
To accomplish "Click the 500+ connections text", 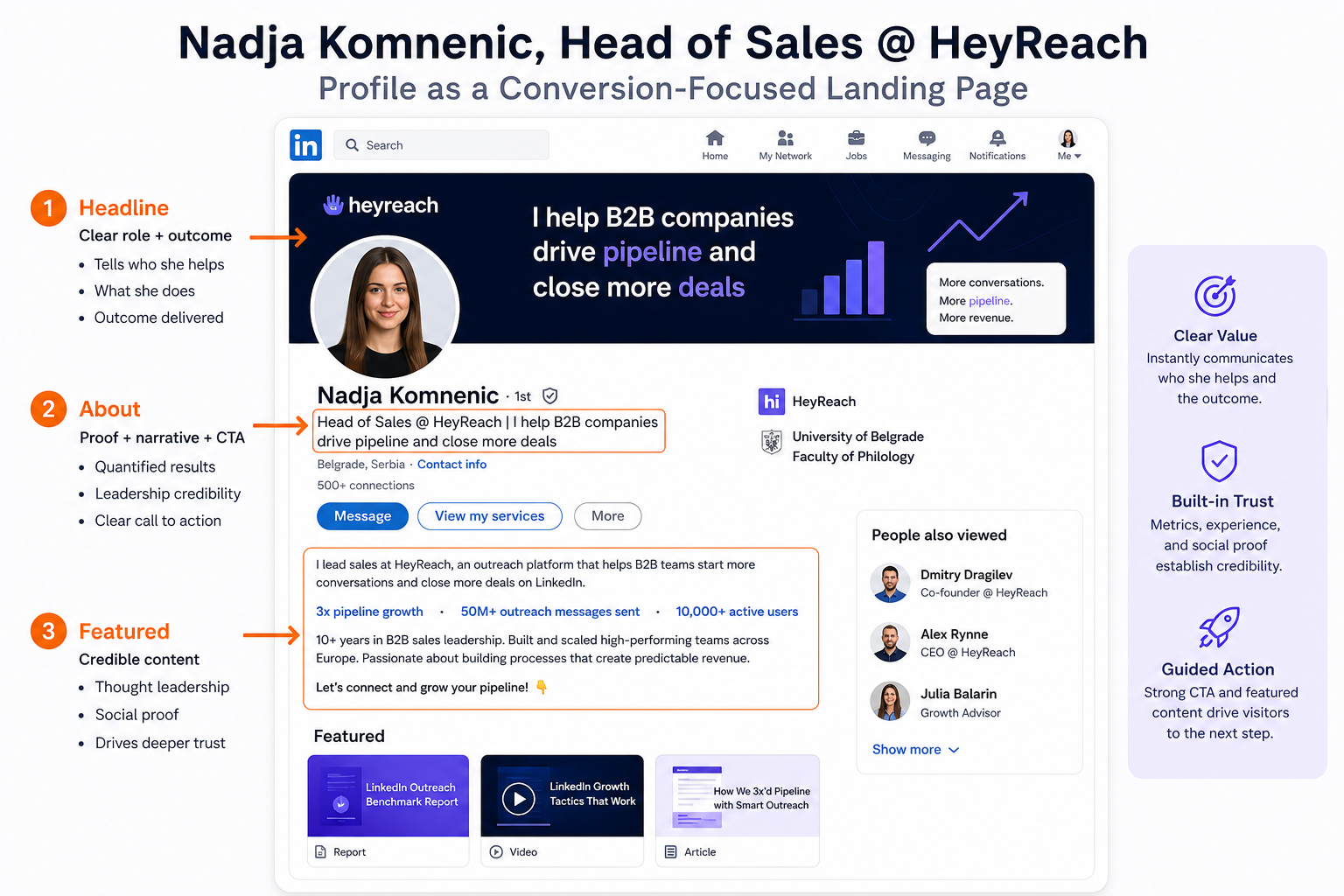I will coord(366,486).
